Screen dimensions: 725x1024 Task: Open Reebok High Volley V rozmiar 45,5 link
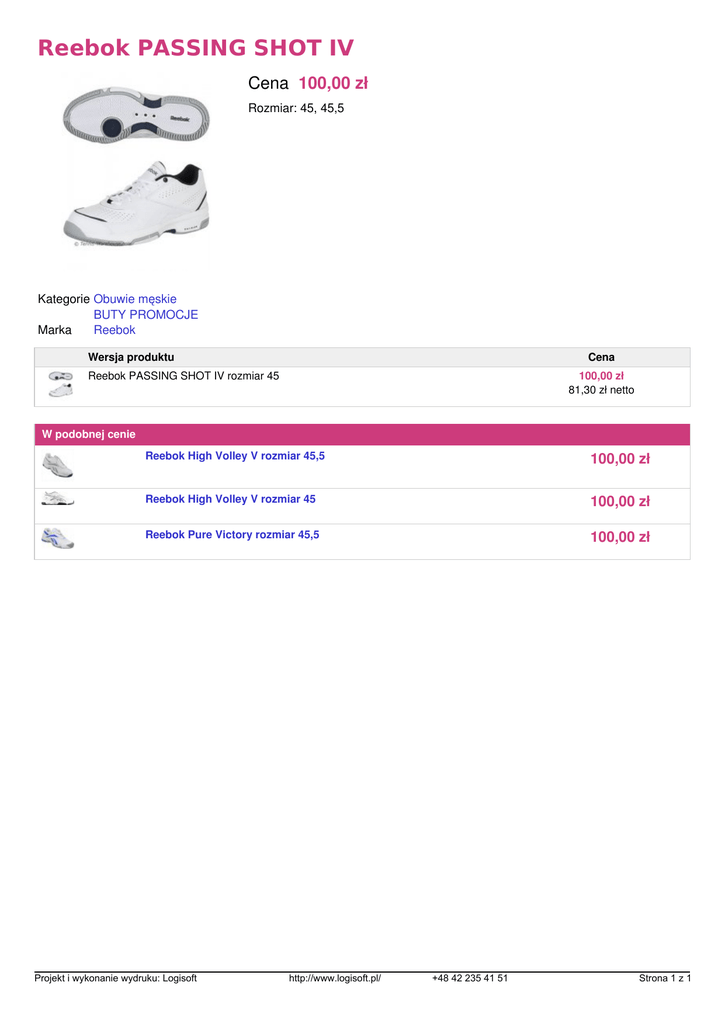tap(235, 456)
